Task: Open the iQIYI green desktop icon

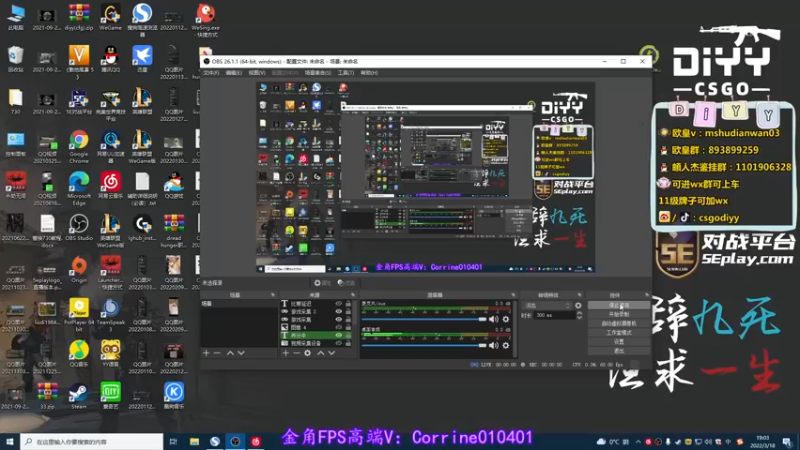Action: (110, 396)
